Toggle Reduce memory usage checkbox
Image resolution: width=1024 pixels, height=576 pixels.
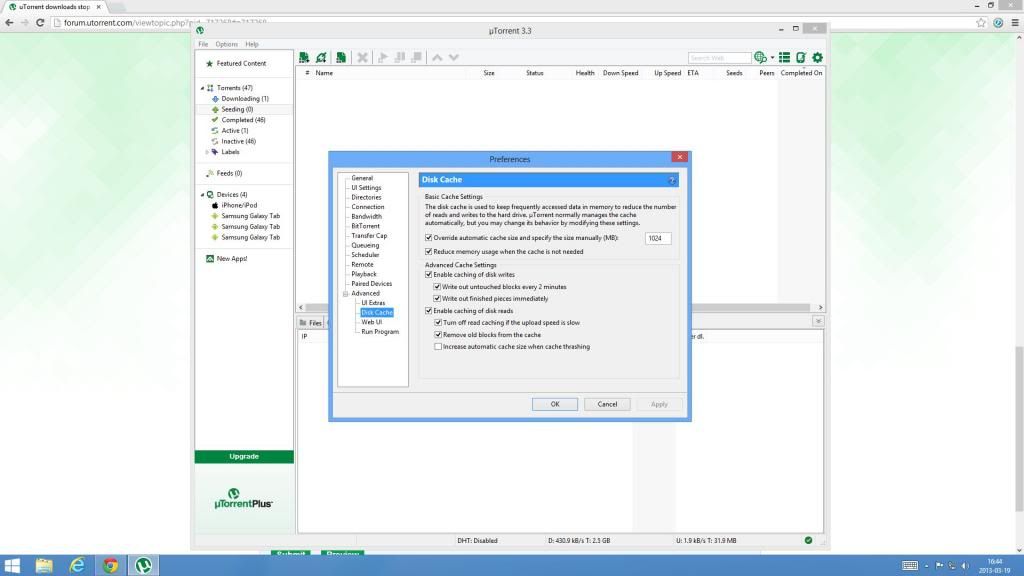coord(428,251)
